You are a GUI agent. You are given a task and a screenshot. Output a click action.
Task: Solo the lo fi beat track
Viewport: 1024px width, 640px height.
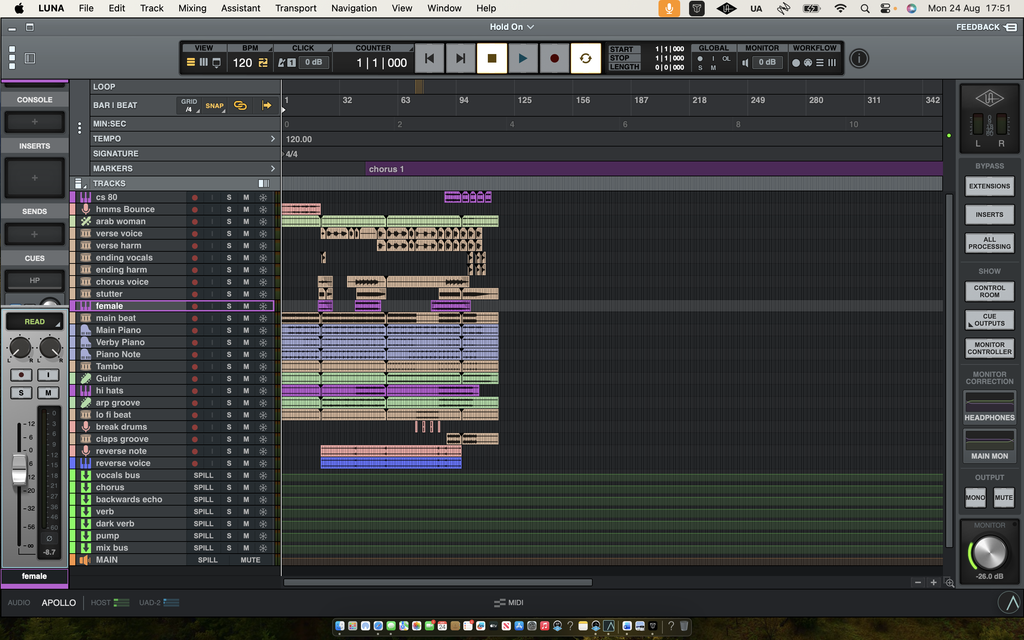tap(229, 415)
